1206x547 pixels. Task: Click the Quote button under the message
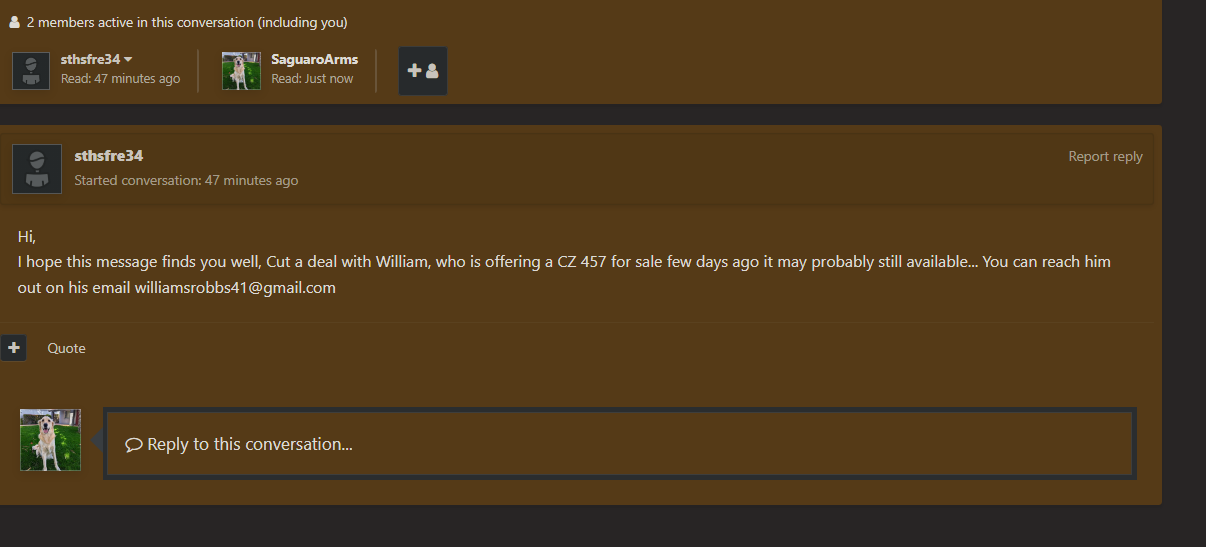pyautogui.click(x=66, y=348)
